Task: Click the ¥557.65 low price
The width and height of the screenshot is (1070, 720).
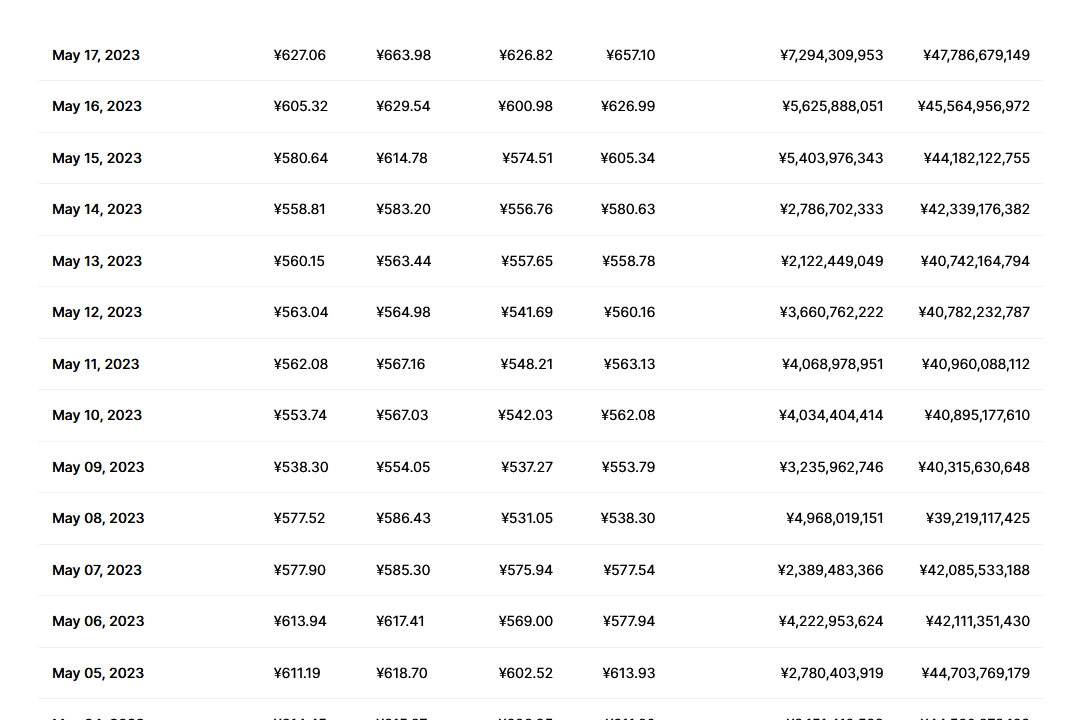Action: coord(527,261)
